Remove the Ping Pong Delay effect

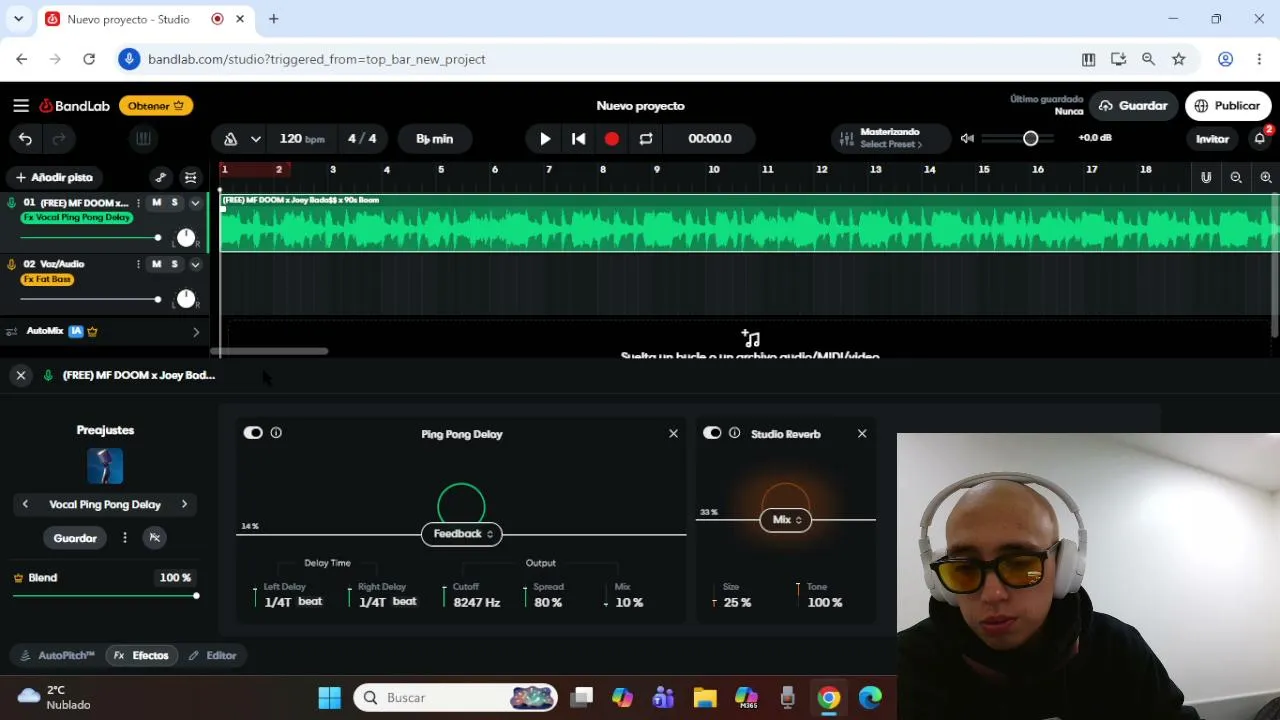pyautogui.click(x=673, y=433)
